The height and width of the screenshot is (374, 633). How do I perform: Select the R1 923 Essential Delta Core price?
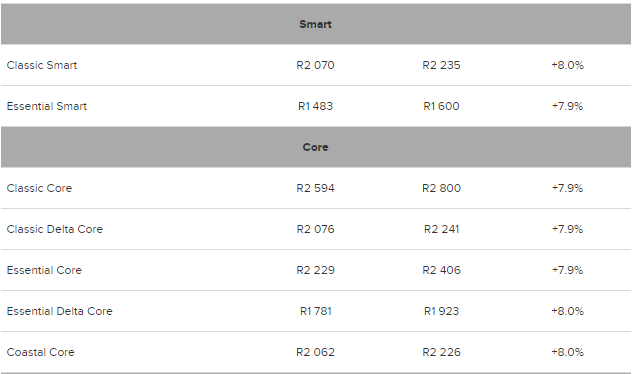441,311
